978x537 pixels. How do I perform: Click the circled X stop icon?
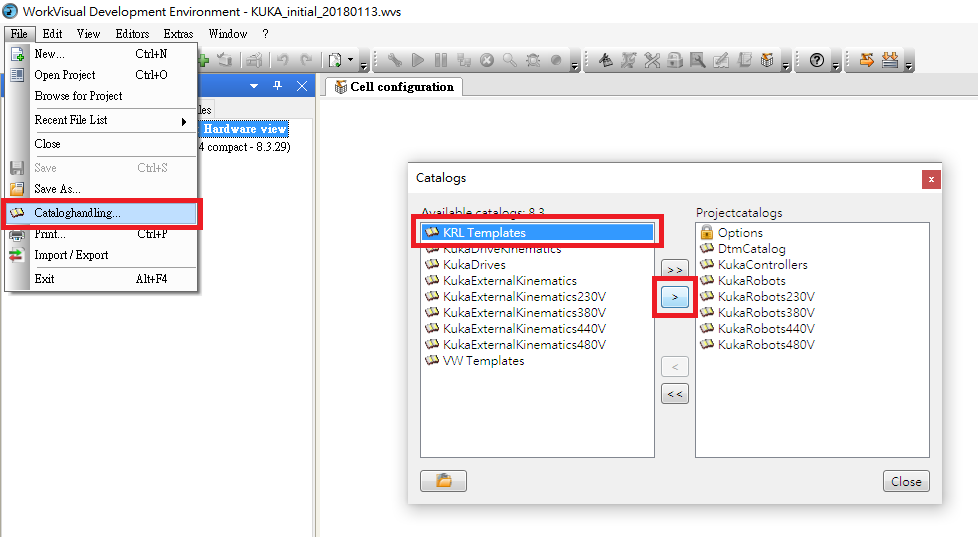(487, 60)
